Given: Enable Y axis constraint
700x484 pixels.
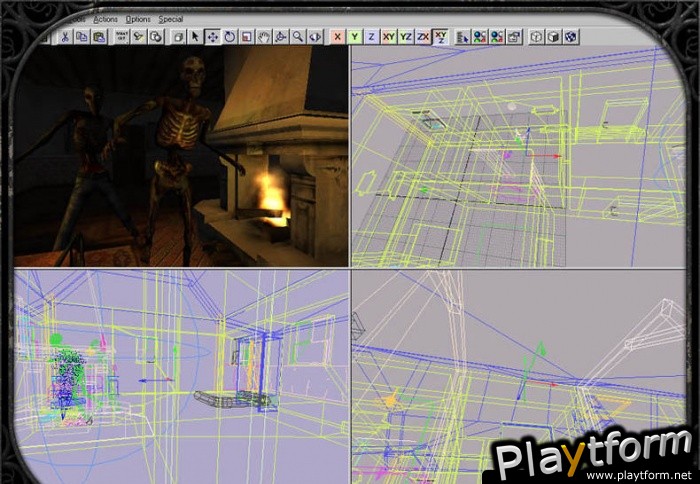Looking at the screenshot, I should point(354,37).
